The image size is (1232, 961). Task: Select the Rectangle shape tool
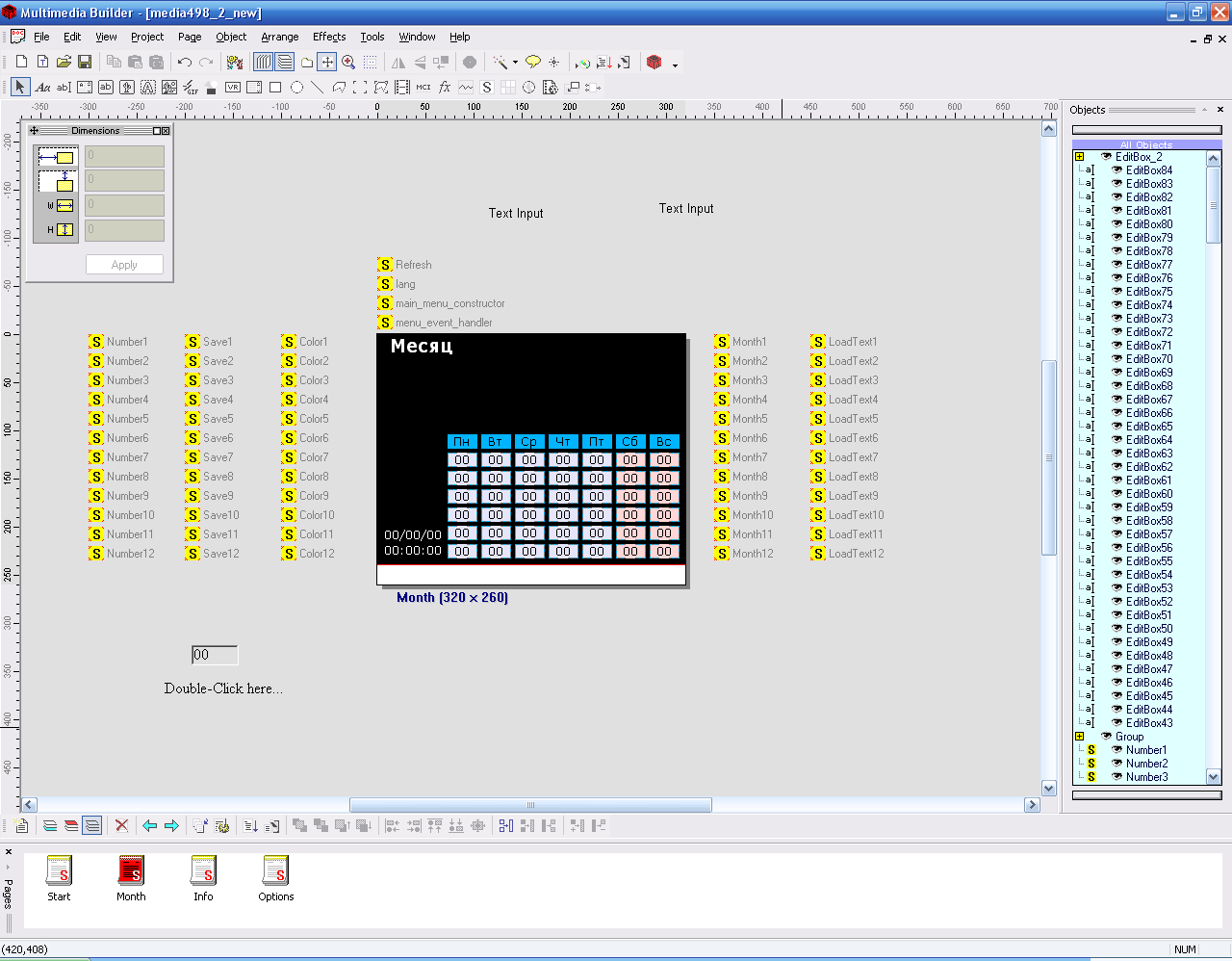(275, 87)
